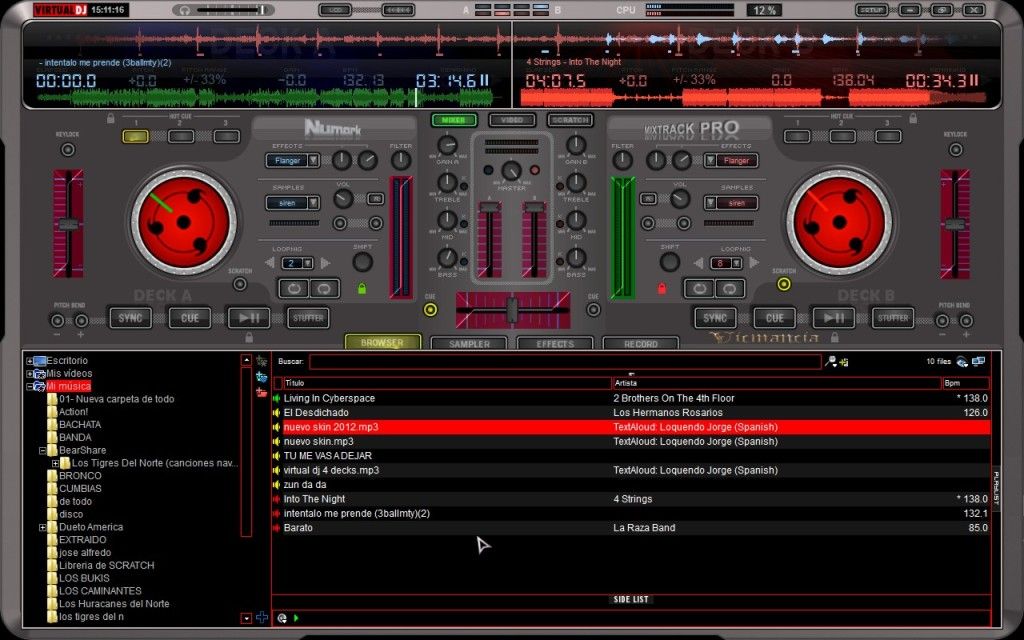Click the green add-folder icon beside the browser tree

(x=261, y=361)
